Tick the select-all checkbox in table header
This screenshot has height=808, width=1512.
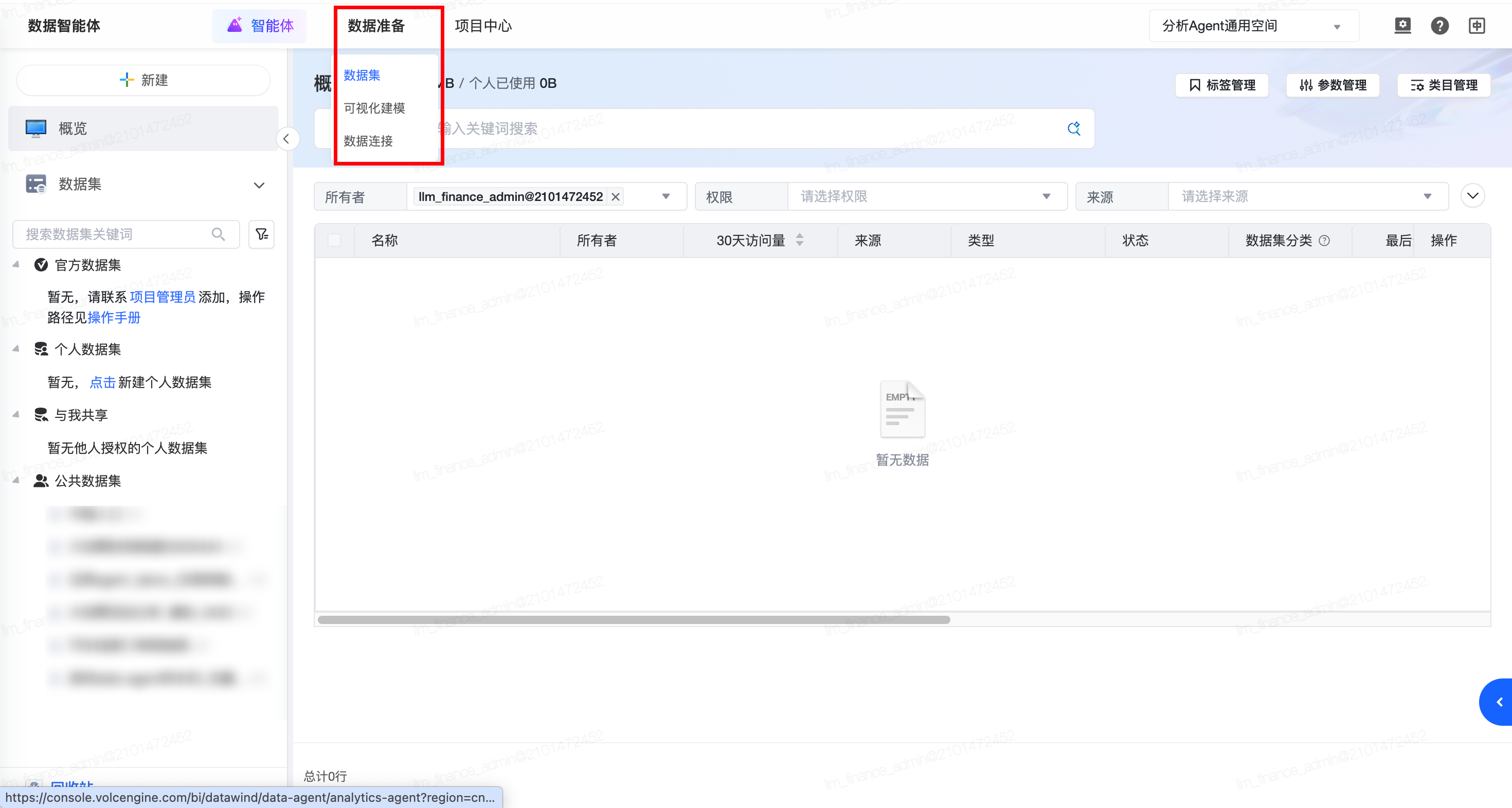coord(334,240)
